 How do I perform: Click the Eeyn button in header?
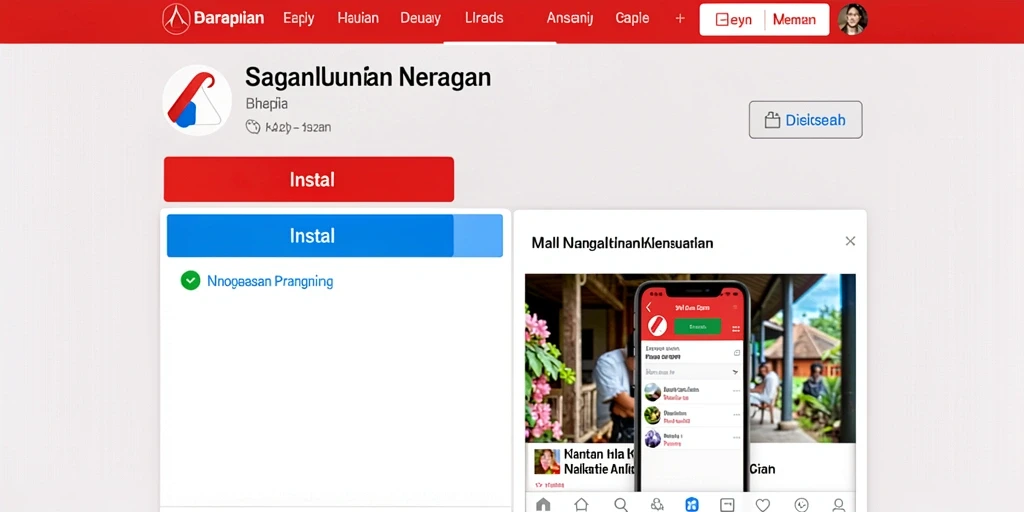click(733, 20)
